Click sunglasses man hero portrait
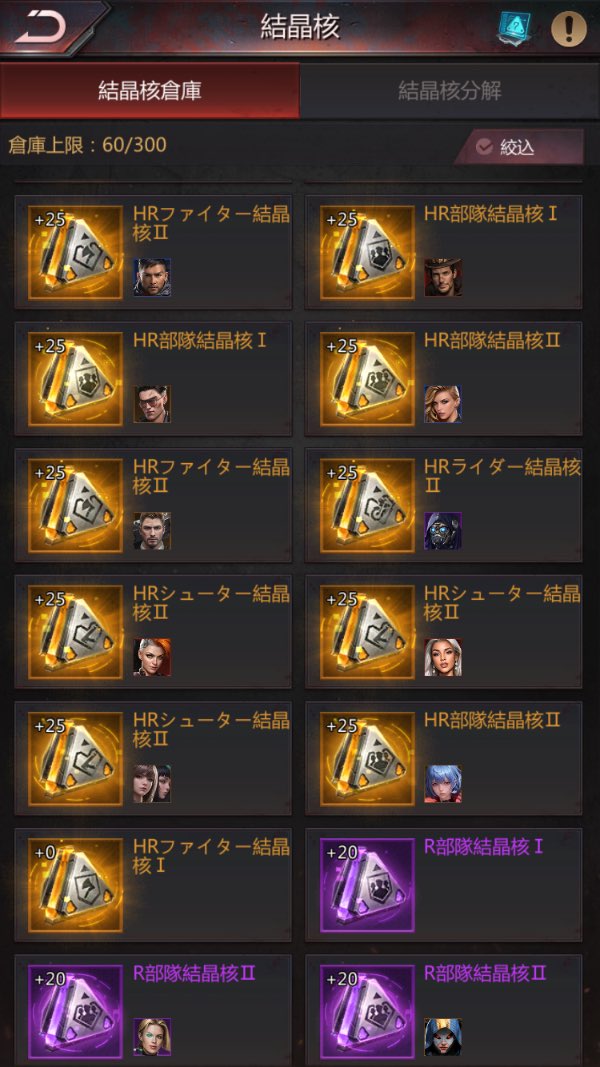 pyautogui.click(x=152, y=404)
